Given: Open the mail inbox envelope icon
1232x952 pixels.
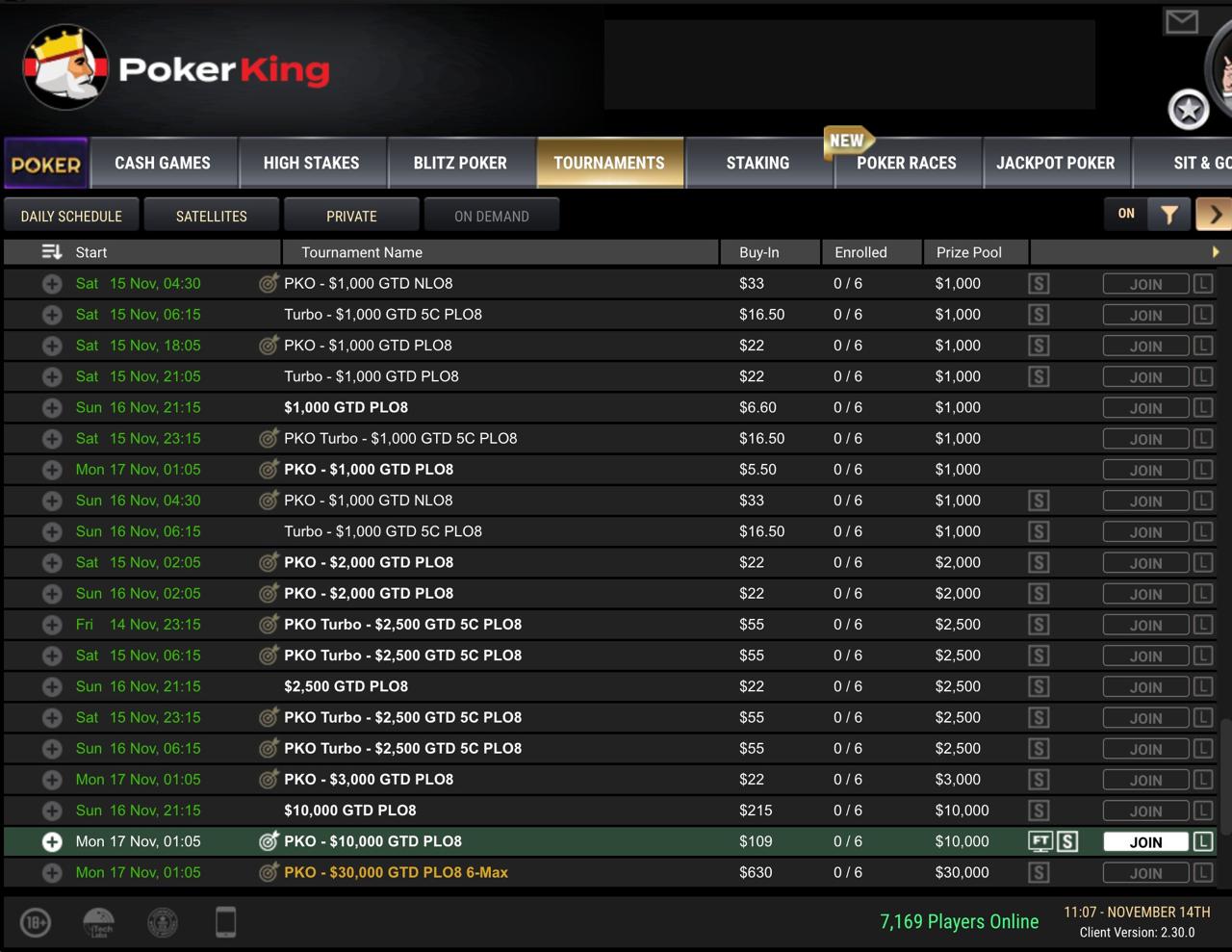Looking at the screenshot, I should 1181,21.
